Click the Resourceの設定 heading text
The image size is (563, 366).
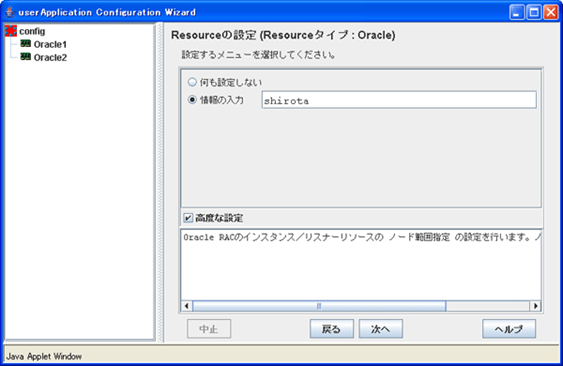pos(283,35)
